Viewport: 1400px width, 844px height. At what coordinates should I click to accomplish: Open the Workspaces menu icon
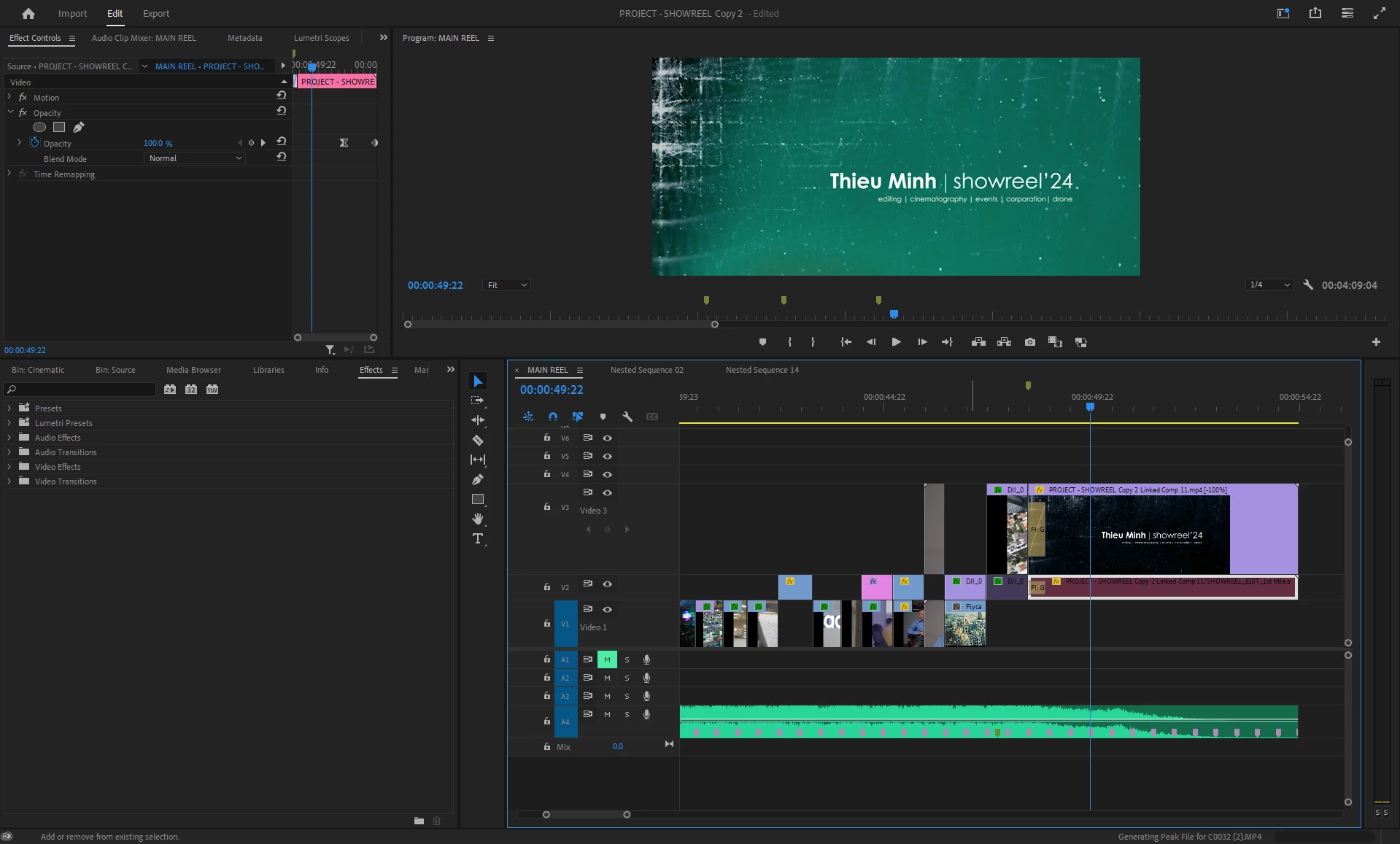coord(1347,13)
